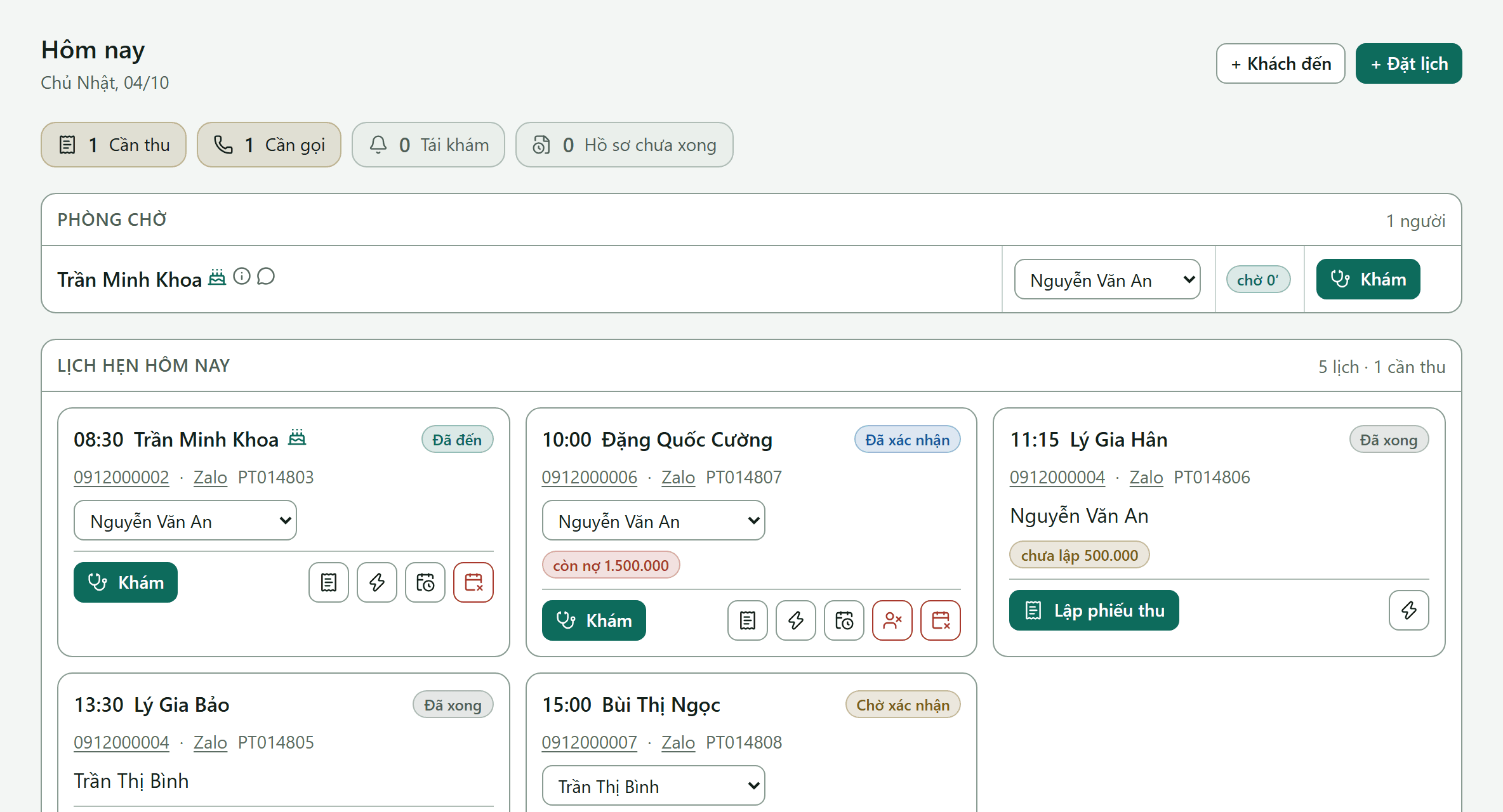Viewport: 1503px width, 812px height.
Task: Open Zalo link for Đặng Quốc Cường
Action: tap(679, 477)
